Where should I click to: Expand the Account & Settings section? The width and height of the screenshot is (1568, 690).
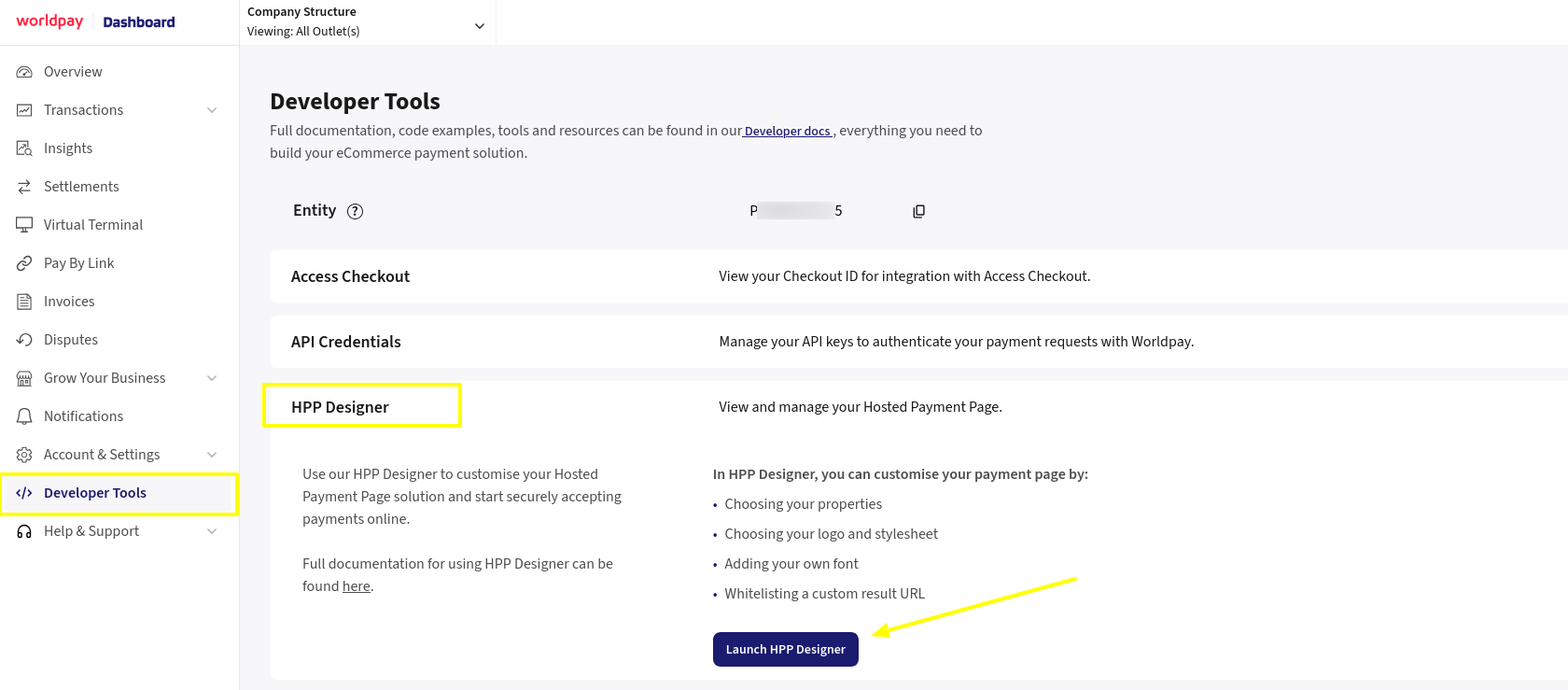(x=213, y=454)
